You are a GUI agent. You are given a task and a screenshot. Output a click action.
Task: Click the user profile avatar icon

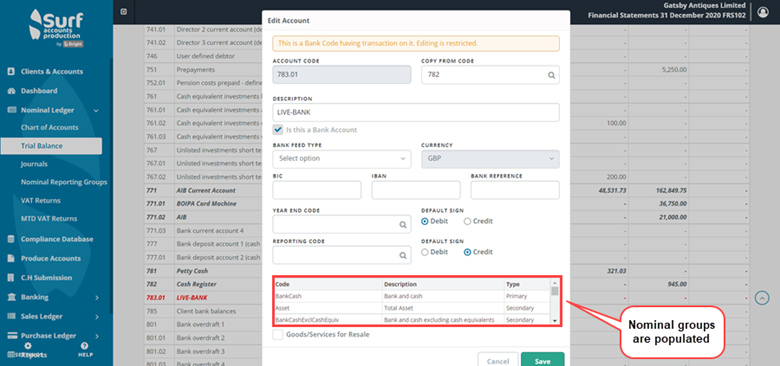pyautogui.click(x=763, y=12)
